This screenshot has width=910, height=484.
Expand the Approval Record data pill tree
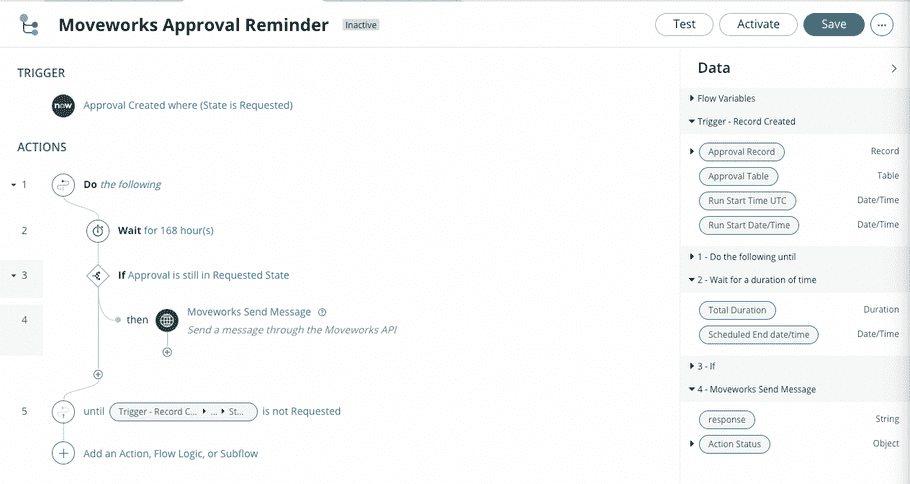coord(692,151)
